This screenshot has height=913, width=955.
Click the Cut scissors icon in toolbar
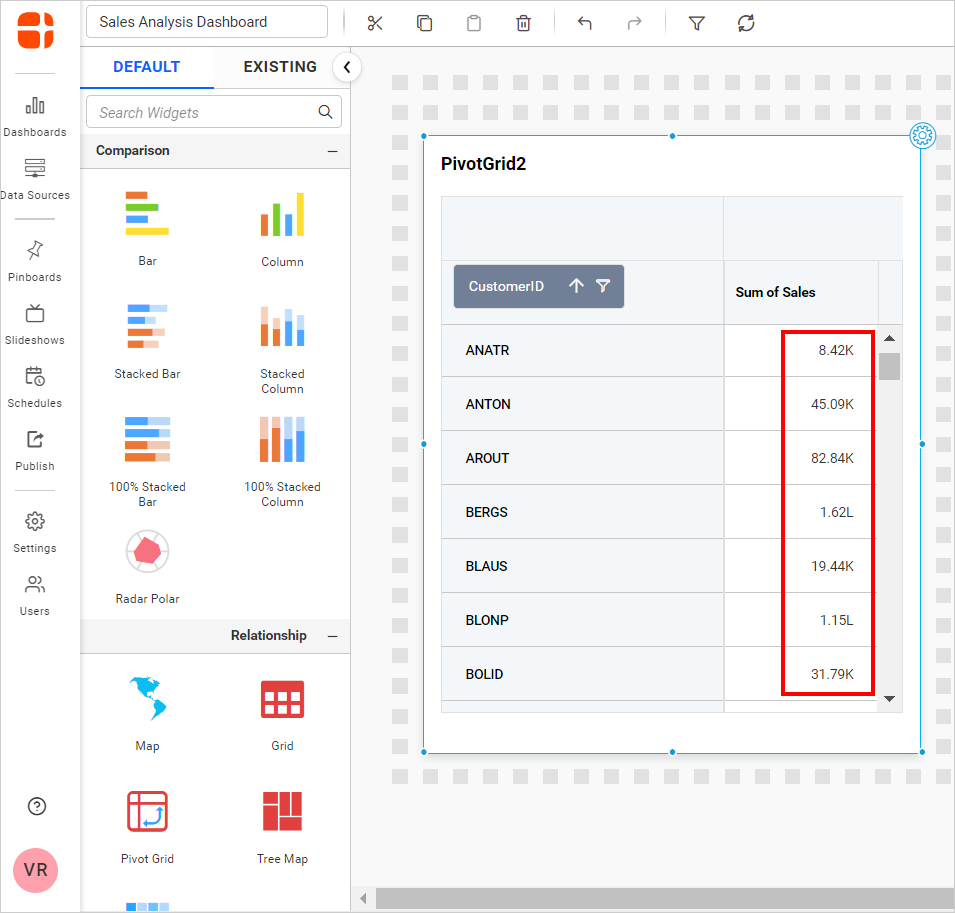(375, 23)
